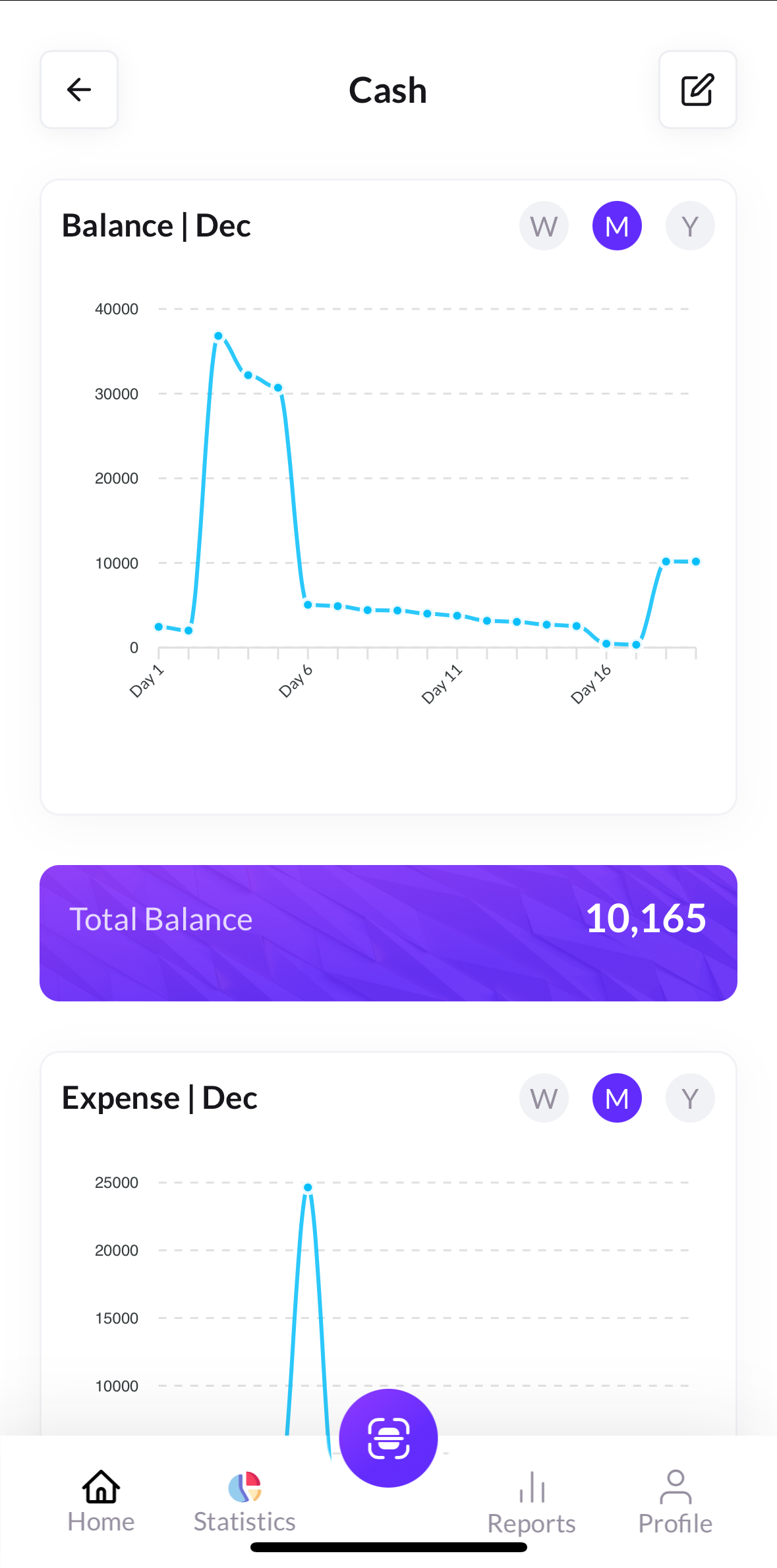Open the Reports bar chart icon

[531, 1488]
